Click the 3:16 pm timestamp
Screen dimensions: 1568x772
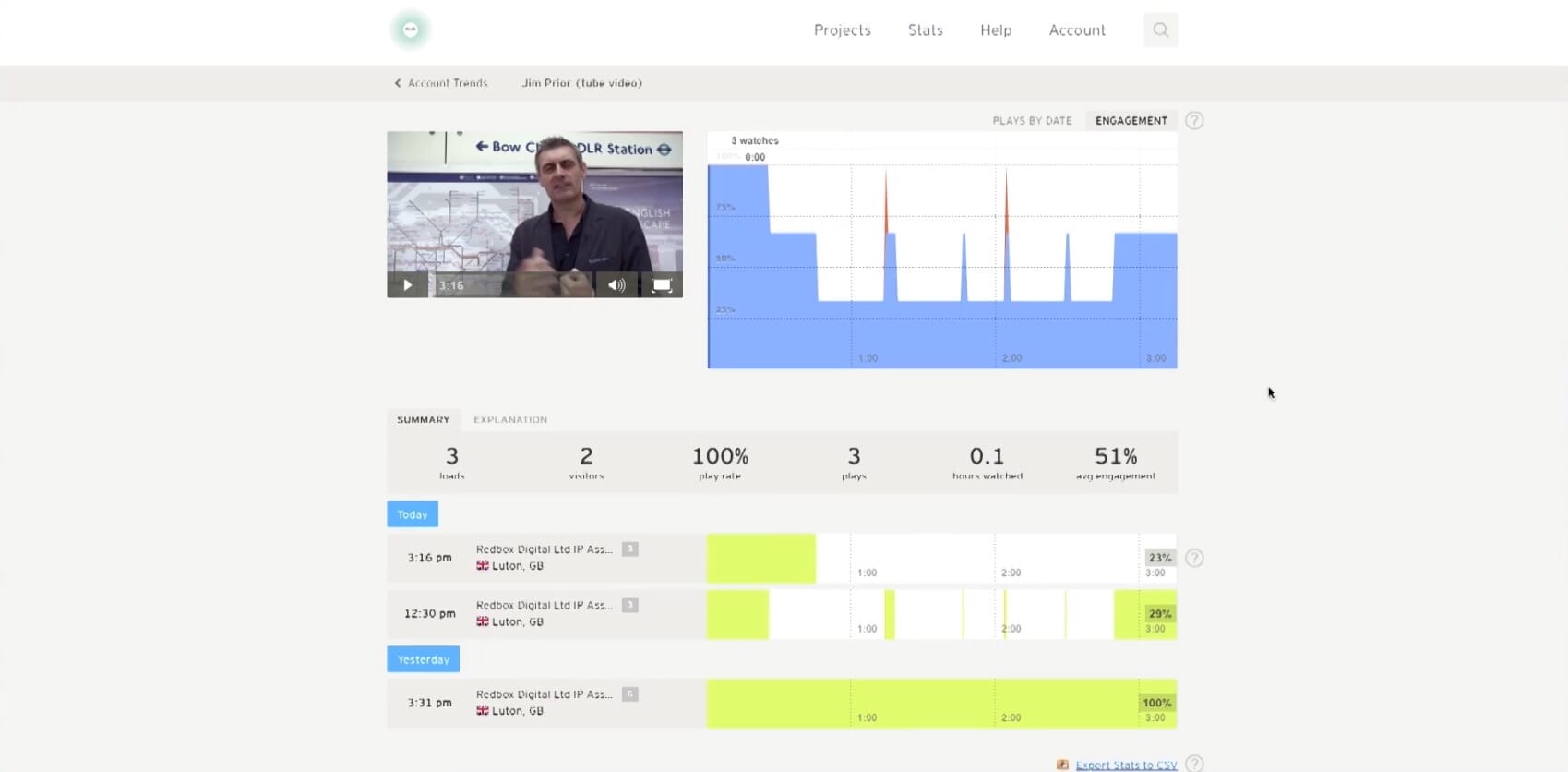[430, 558]
